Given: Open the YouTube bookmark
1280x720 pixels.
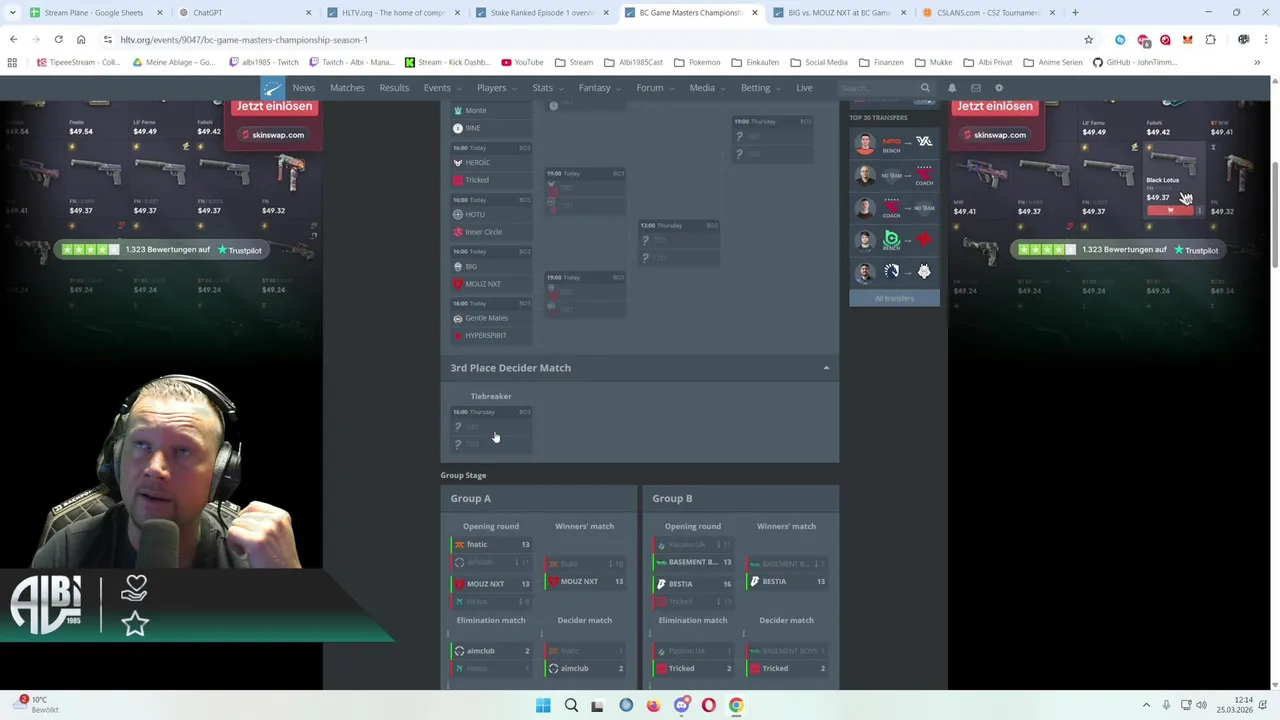Looking at the screenshot, I should pyautogui.click(x=522, y=62).
